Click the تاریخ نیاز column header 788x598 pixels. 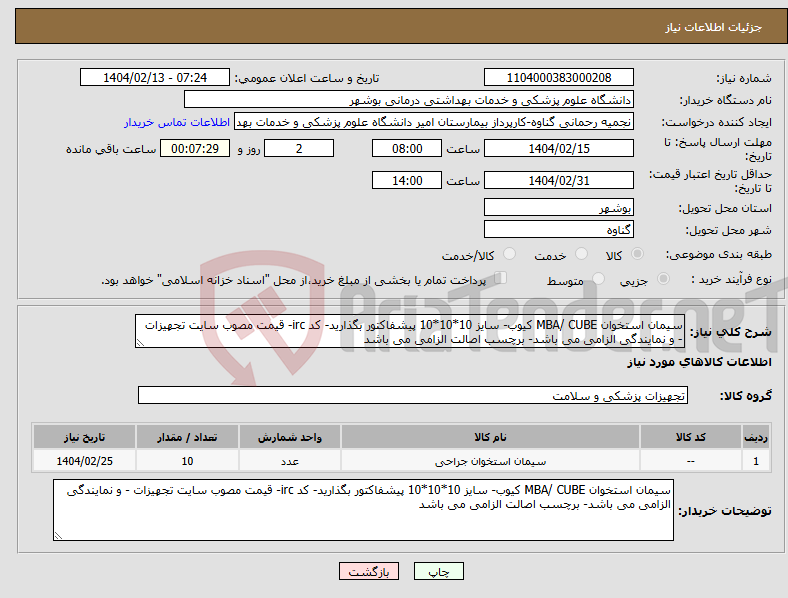click(84, 437)
